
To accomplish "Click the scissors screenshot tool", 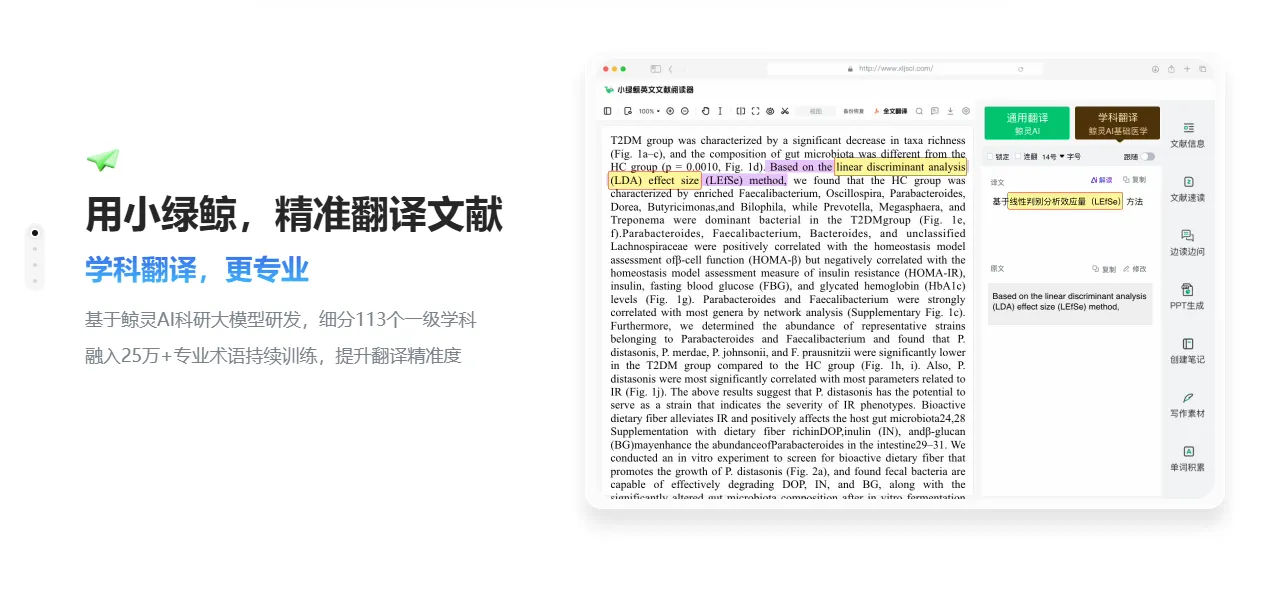I will pyautogui.click(x=785, y=111).
